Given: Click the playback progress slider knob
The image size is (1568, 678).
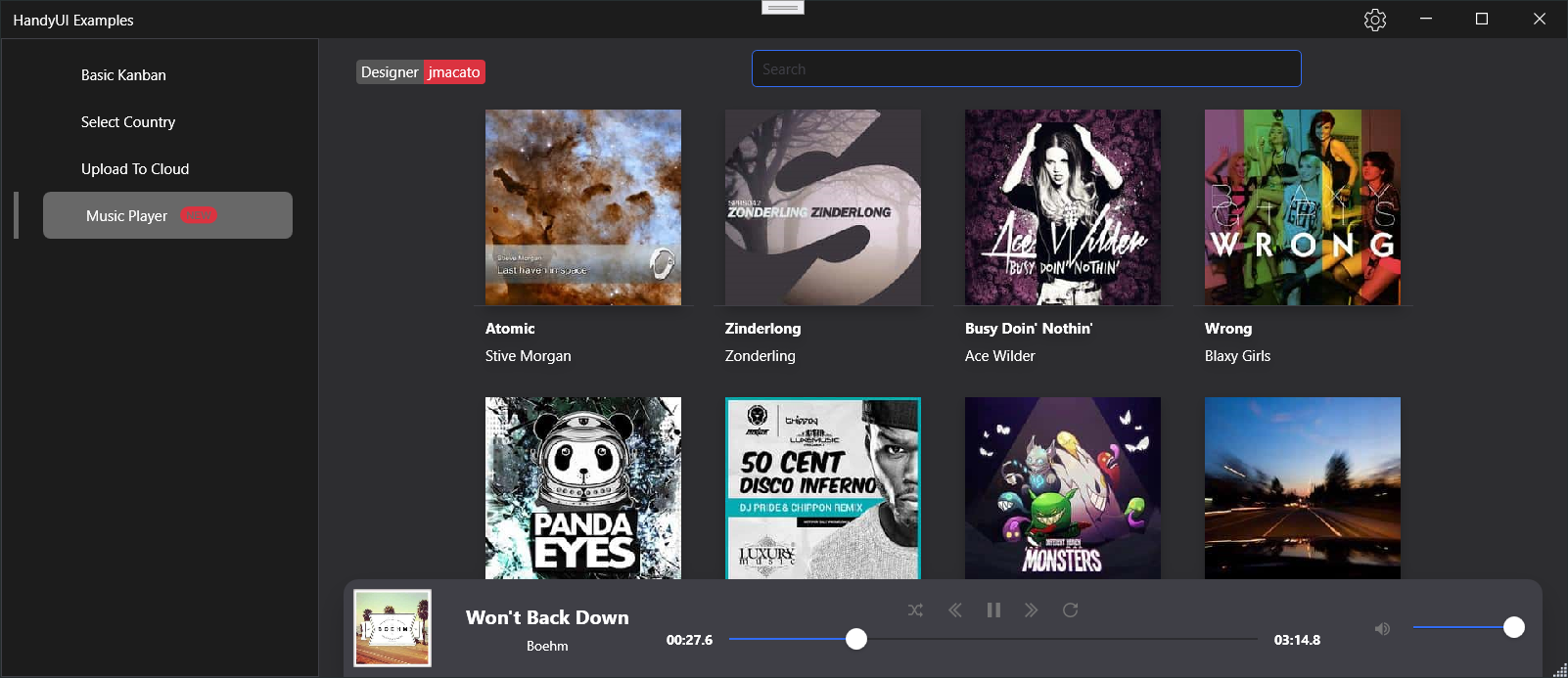Looking at the screenshot, I should [856, 639].
